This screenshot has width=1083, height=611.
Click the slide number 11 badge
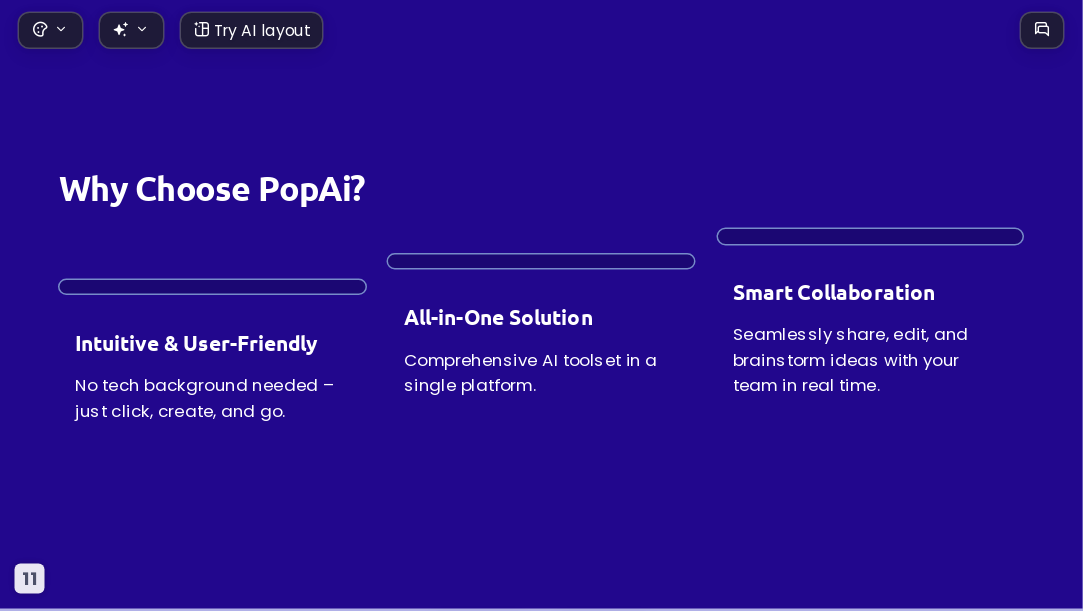click(30, 579)
